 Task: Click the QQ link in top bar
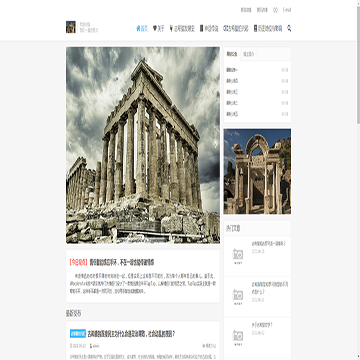click(x=275, y=10)
